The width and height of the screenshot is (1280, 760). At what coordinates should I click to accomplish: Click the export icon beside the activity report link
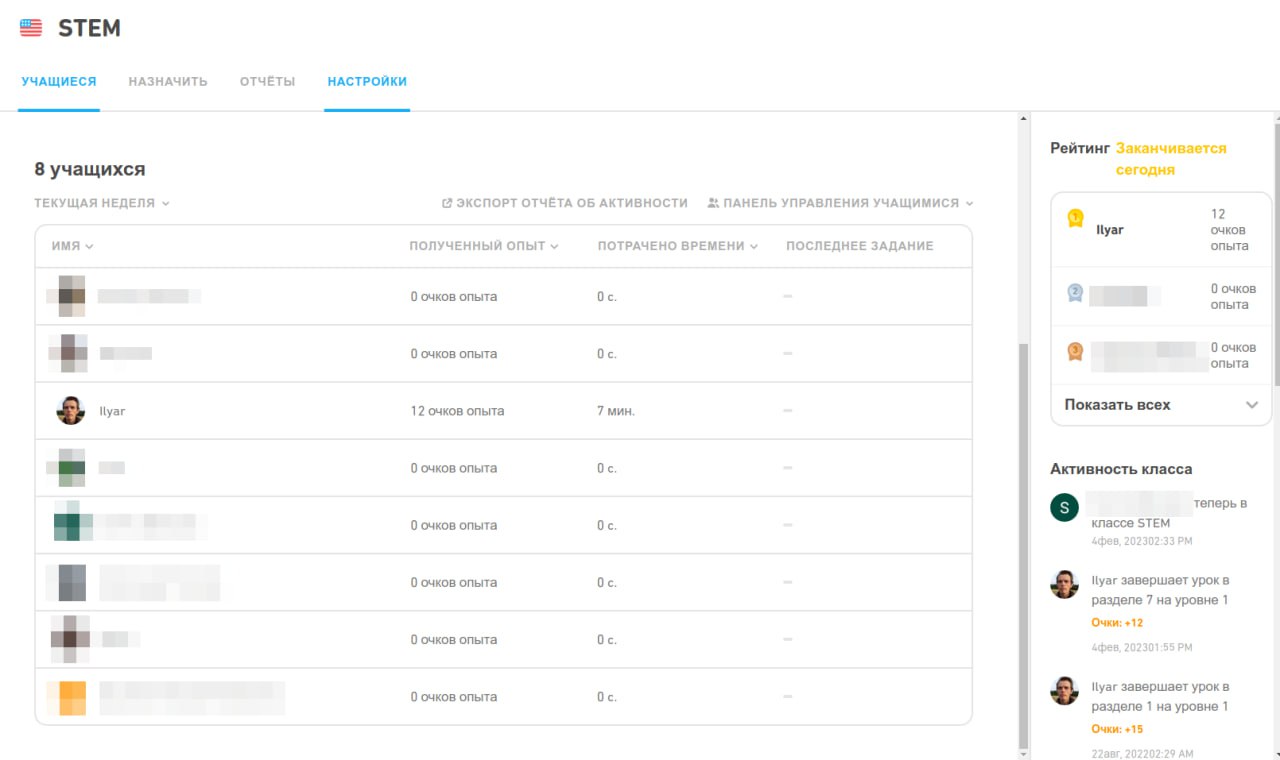tap(447, 203)
